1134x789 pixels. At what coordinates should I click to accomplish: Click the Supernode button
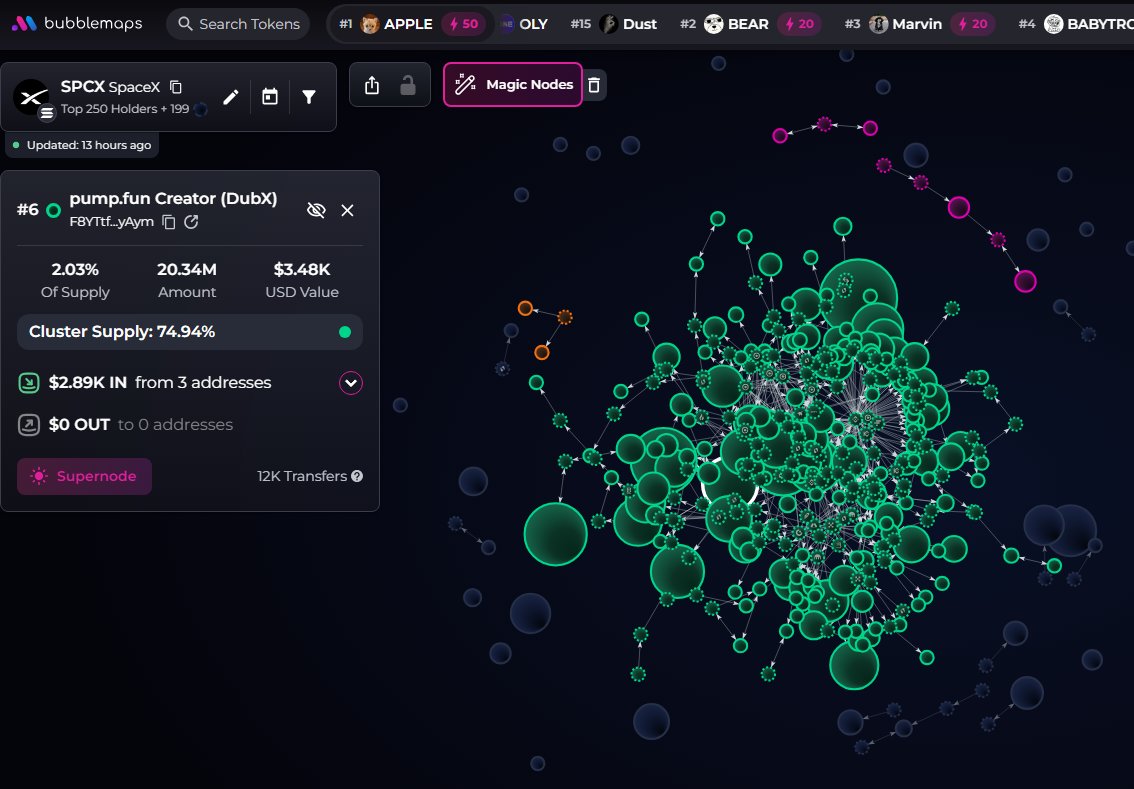click(x=85, y=476)
